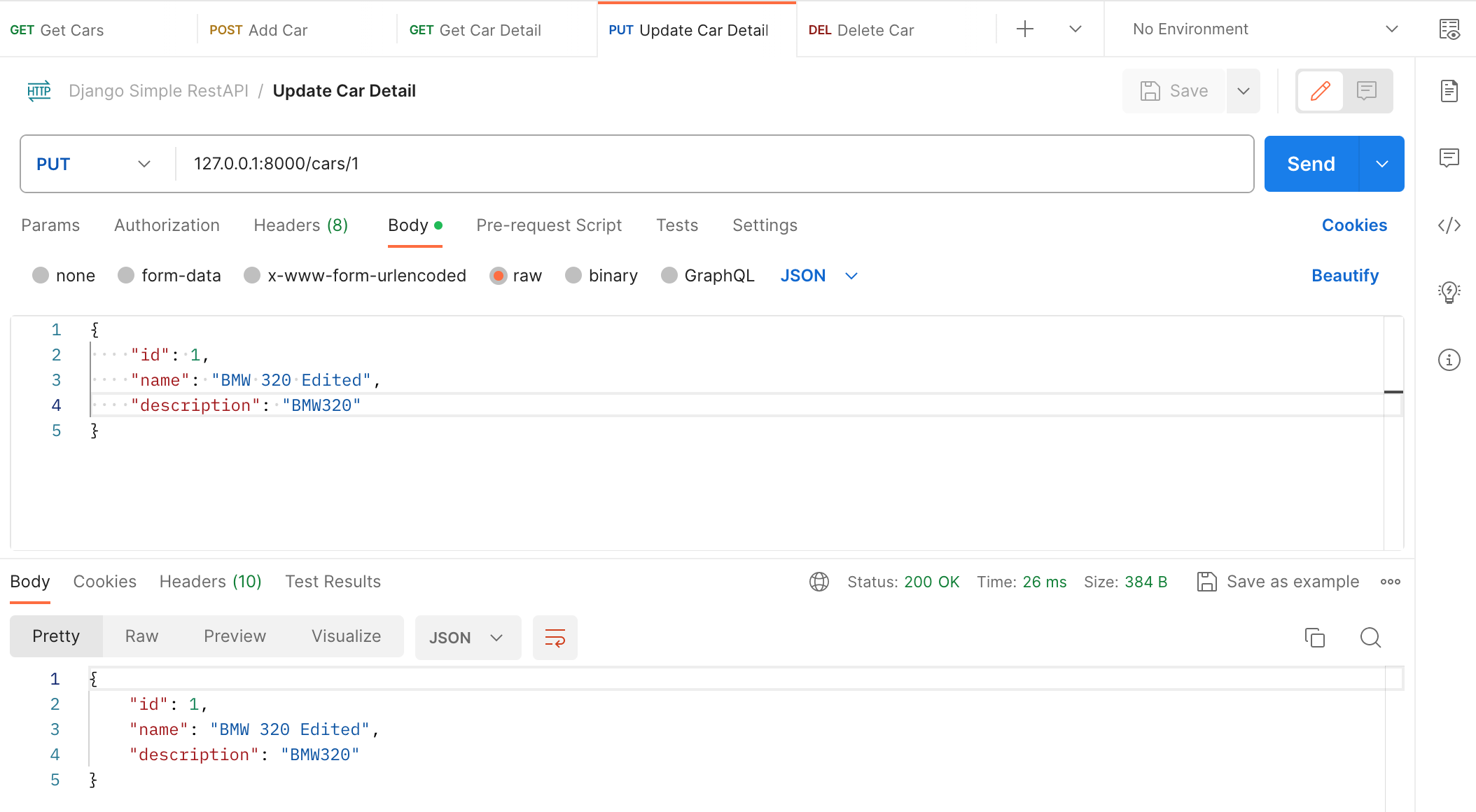The image size is (1476, 812).
Task: Click into the request URL field
Action: (700, 164)
